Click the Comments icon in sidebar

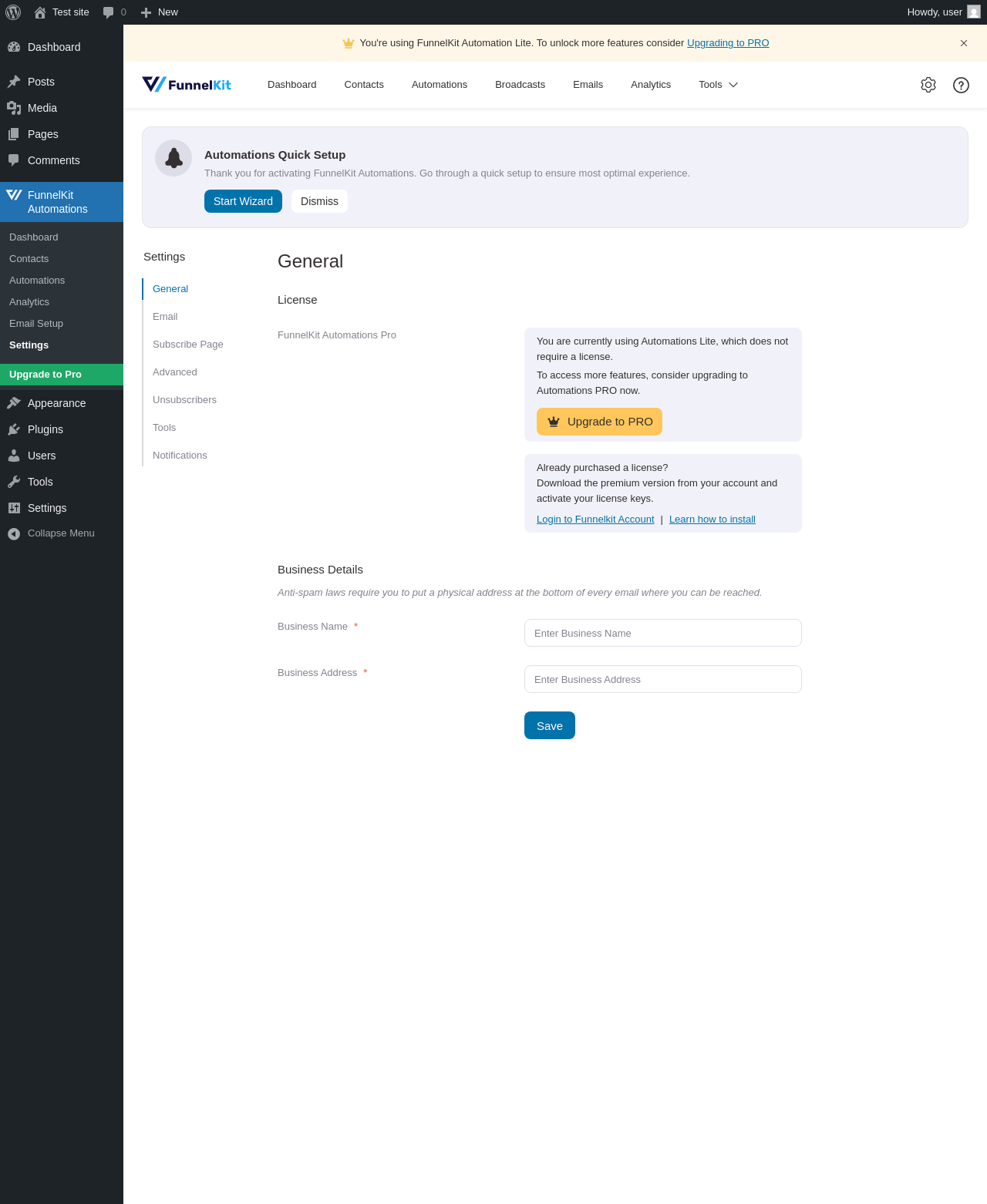(14, 160)
